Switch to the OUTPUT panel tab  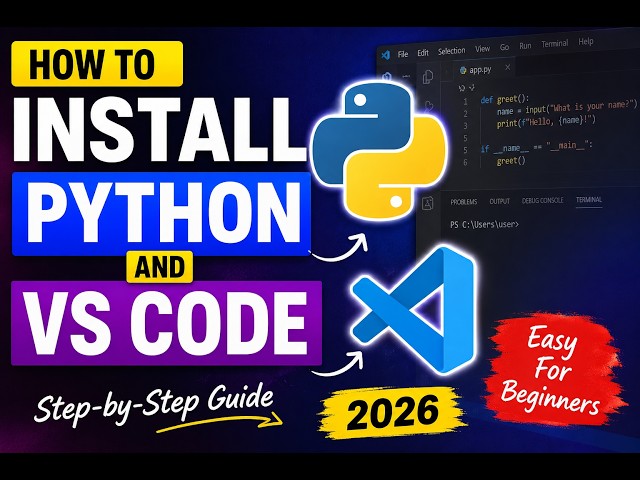point(500,201)
